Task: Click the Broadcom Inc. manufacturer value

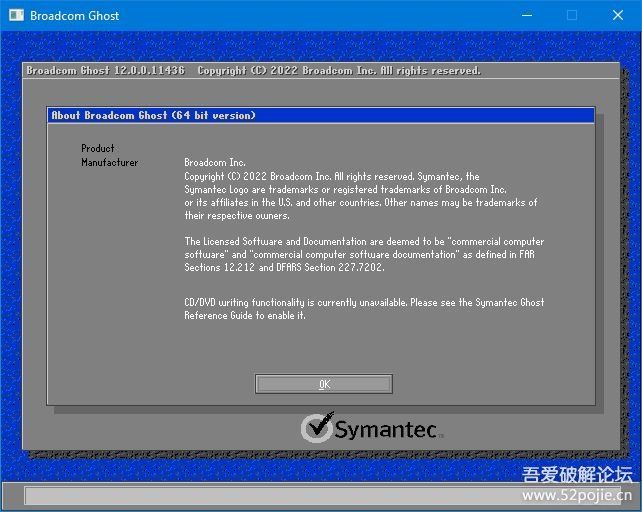Action: (x=215, y=162)
